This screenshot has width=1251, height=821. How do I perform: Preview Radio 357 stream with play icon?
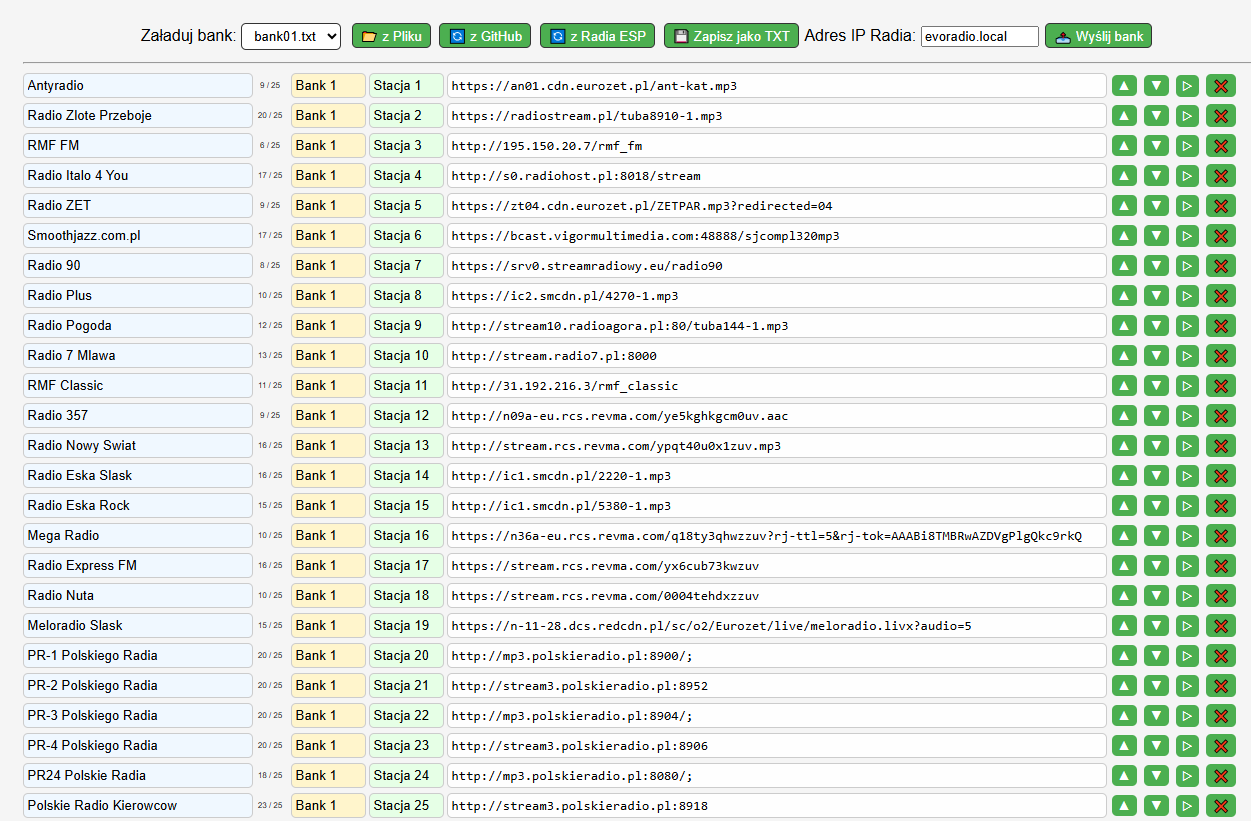(x=1187, y=416)
